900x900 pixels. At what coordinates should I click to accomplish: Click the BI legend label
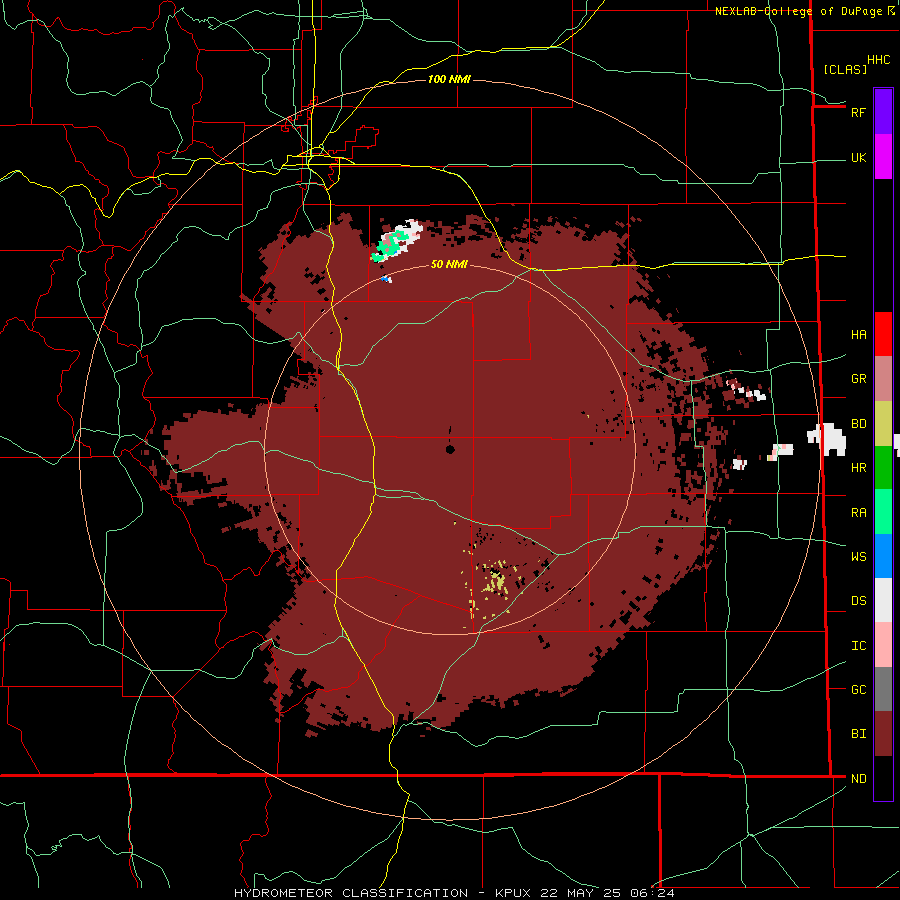pos(858,734)
